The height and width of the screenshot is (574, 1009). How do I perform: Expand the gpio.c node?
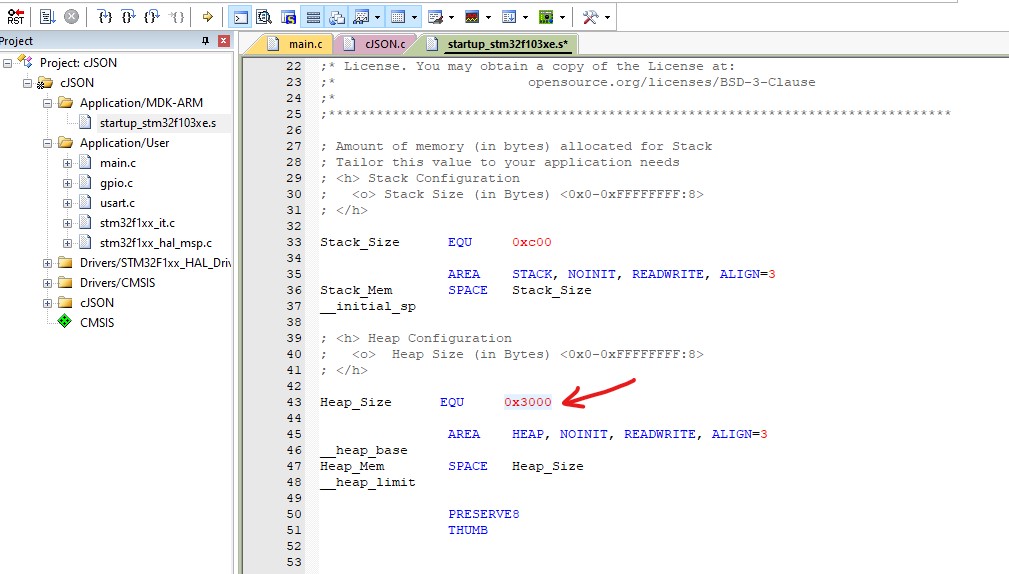click(x=67, y=183)
